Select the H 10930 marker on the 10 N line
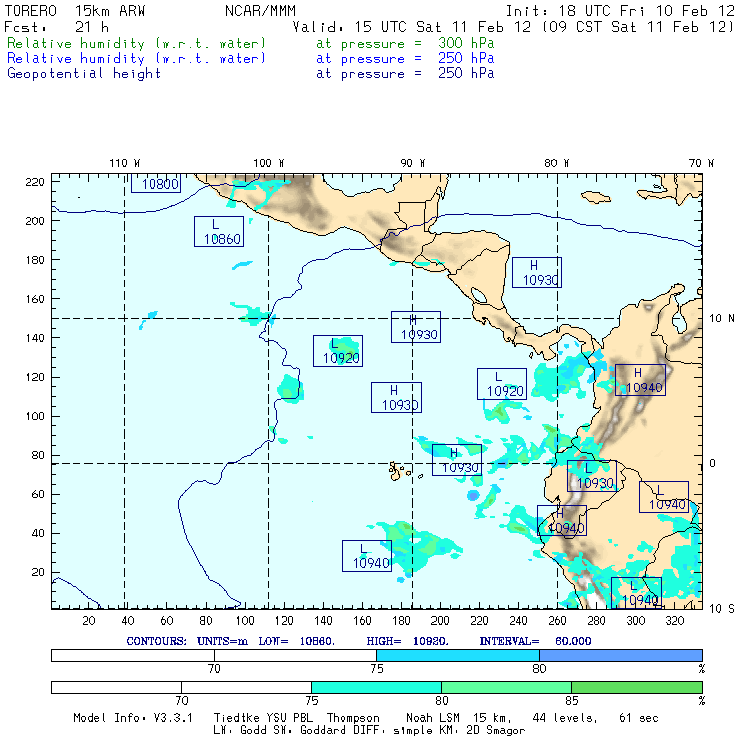740x740 pixels. pos(415,327)
